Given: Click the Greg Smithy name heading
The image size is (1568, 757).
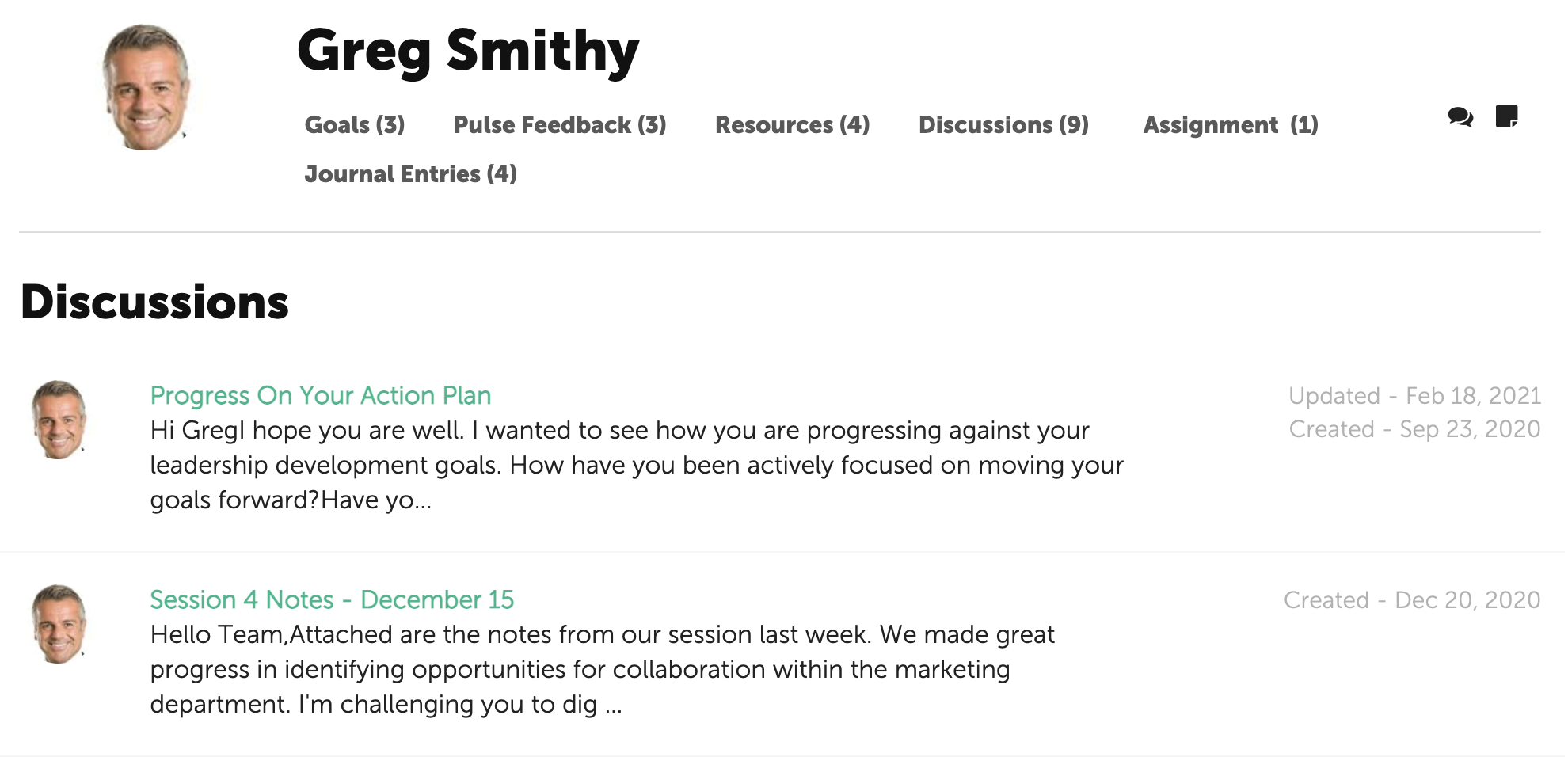Looking at the screenshot, I should 468,51.
